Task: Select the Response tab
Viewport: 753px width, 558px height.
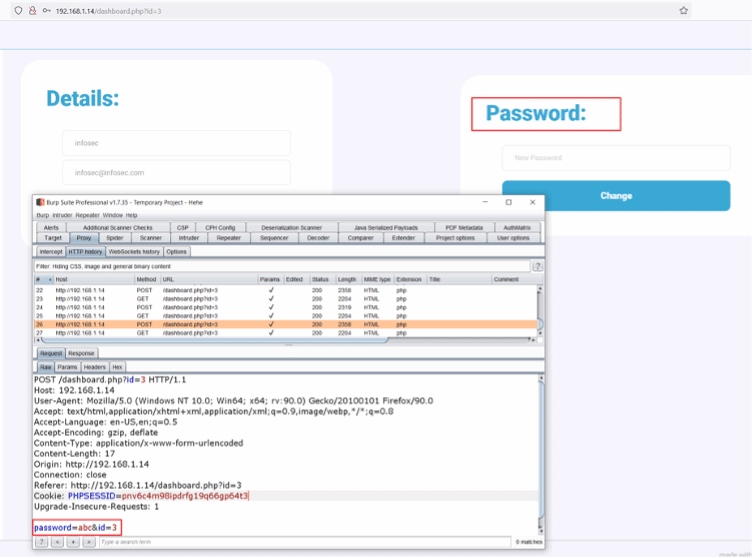Action: (82, 353)
